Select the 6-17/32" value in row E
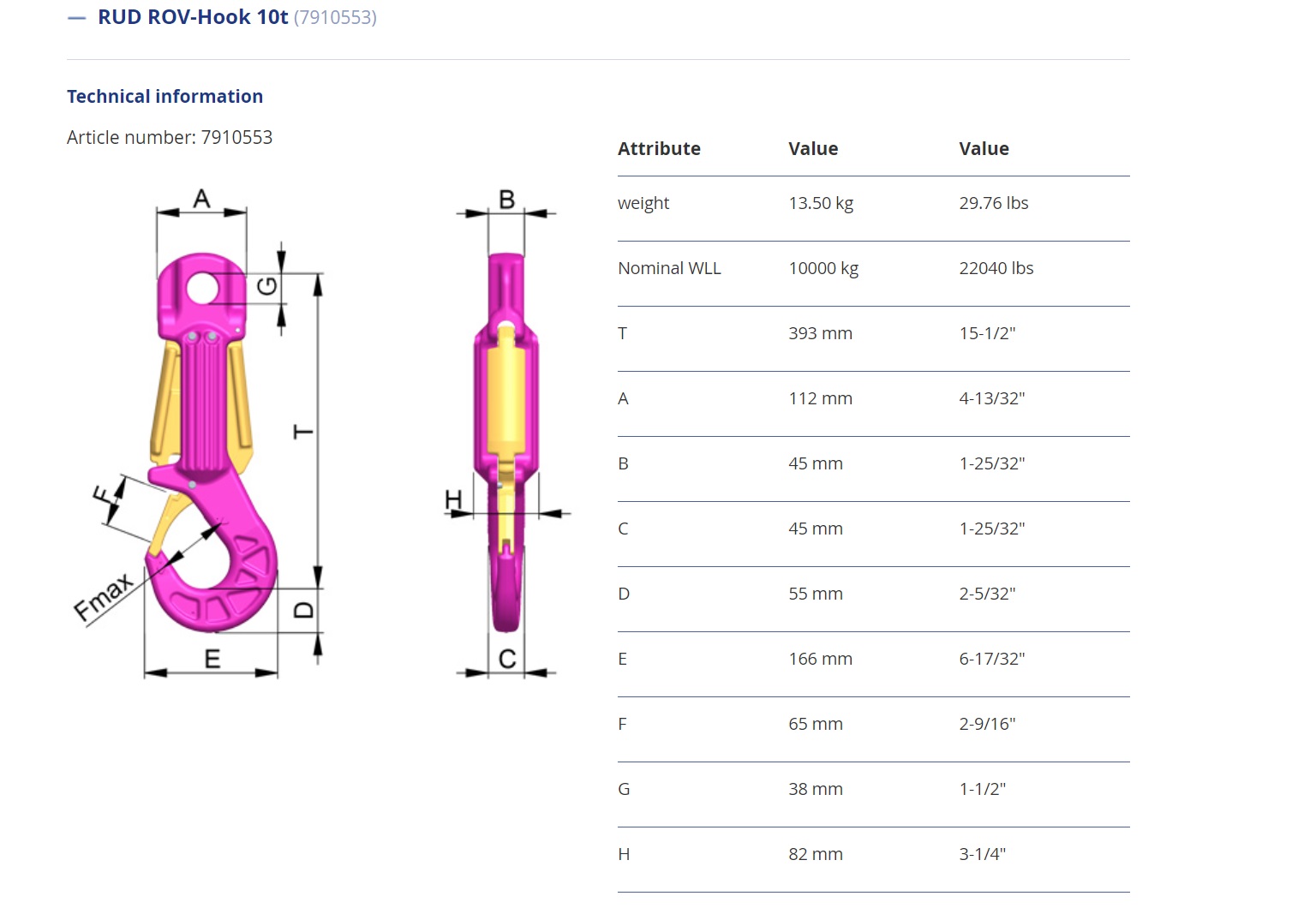The image size is (1316, 920). [991, 660]
